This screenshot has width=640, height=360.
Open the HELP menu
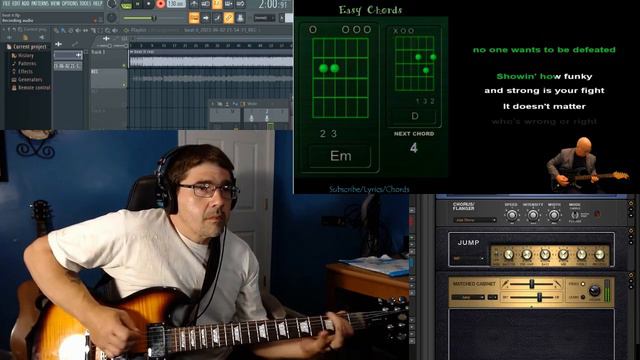(x=98, y=4)
